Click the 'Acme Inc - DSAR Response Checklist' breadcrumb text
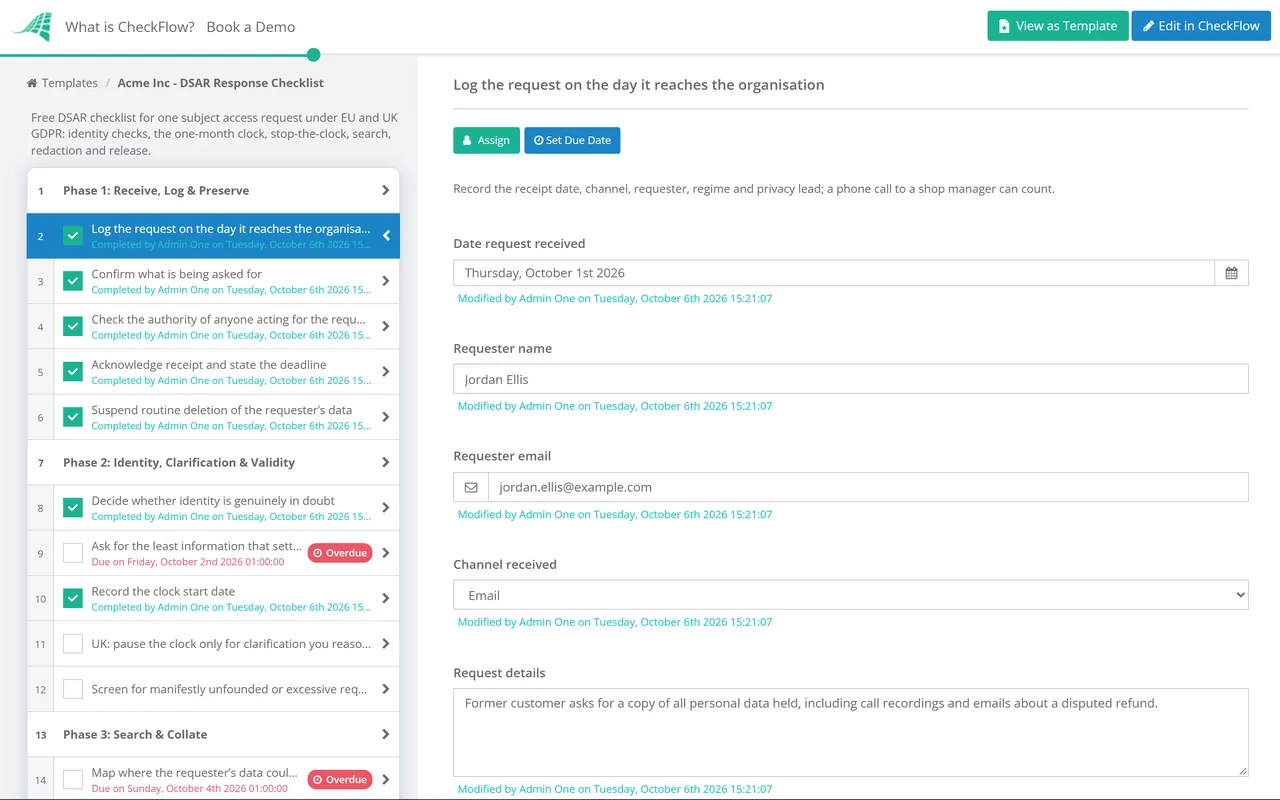 point(221,83)
